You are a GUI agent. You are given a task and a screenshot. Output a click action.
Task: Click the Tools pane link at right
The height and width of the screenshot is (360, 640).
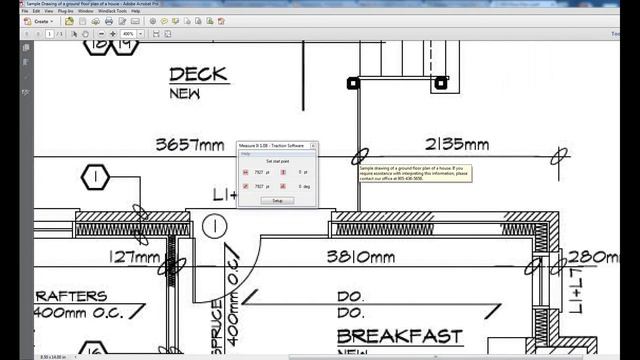tap(616, 34)
